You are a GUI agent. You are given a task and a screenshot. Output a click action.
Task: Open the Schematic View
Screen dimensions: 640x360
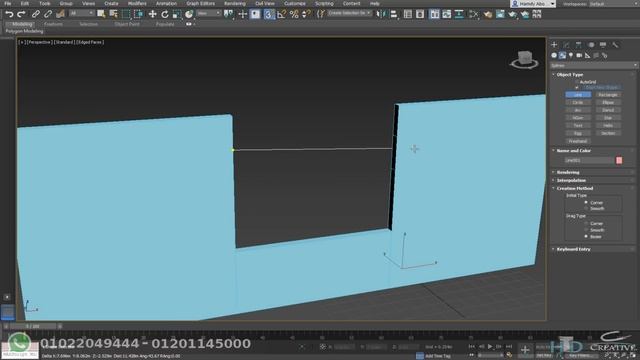[459, 14]
